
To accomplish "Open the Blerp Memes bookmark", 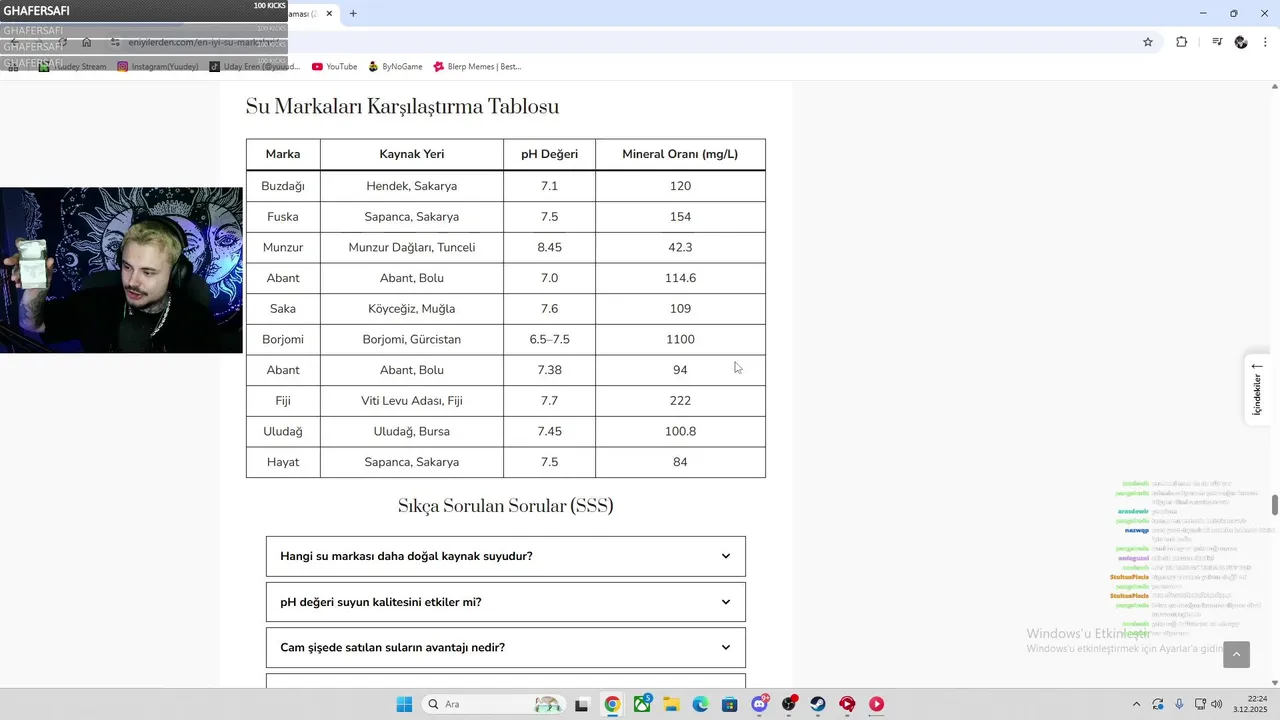I will (x=477, y=67).
